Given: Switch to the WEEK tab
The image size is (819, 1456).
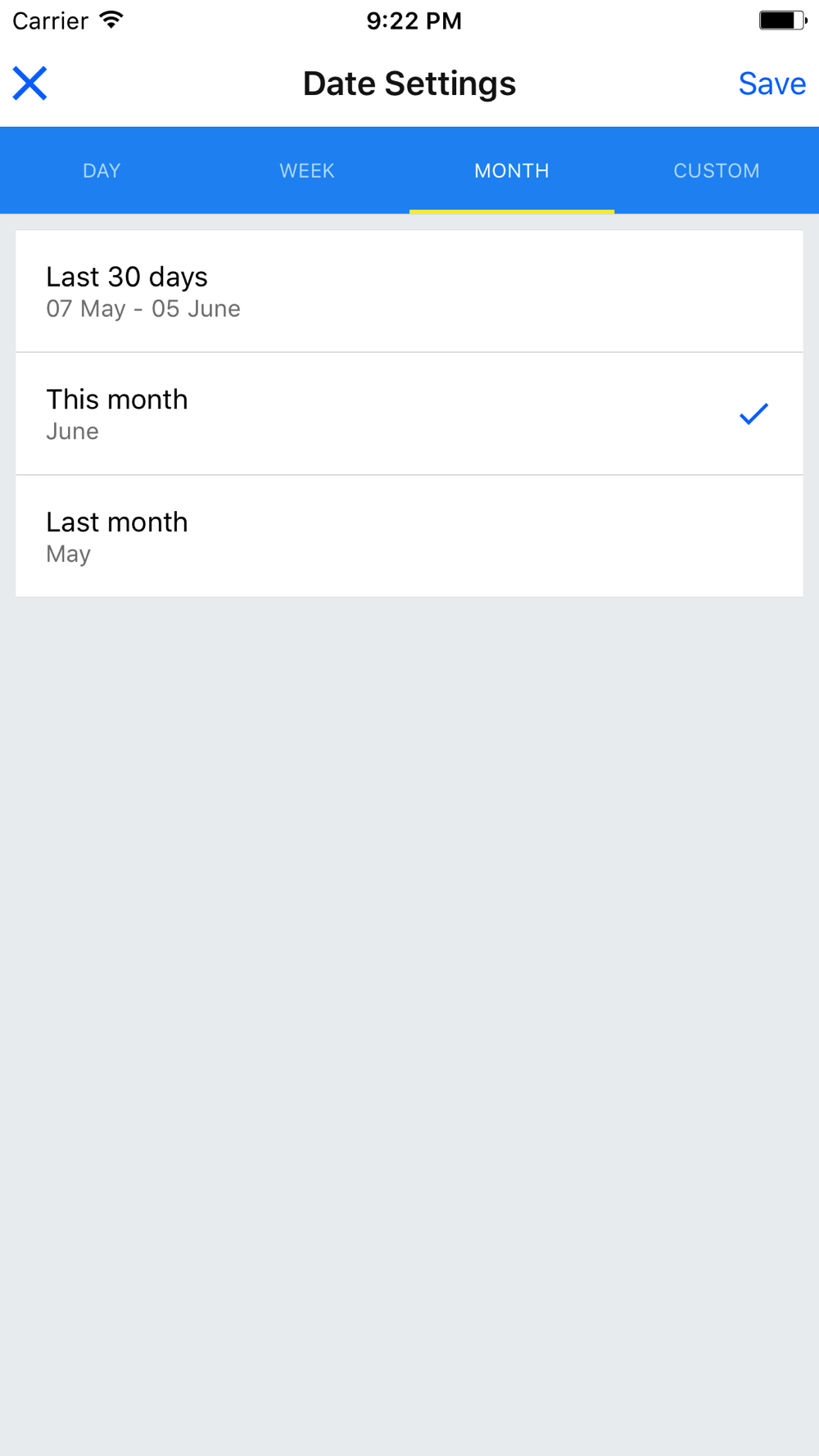Looking at the screenshot, I should [x=307, y=170].
